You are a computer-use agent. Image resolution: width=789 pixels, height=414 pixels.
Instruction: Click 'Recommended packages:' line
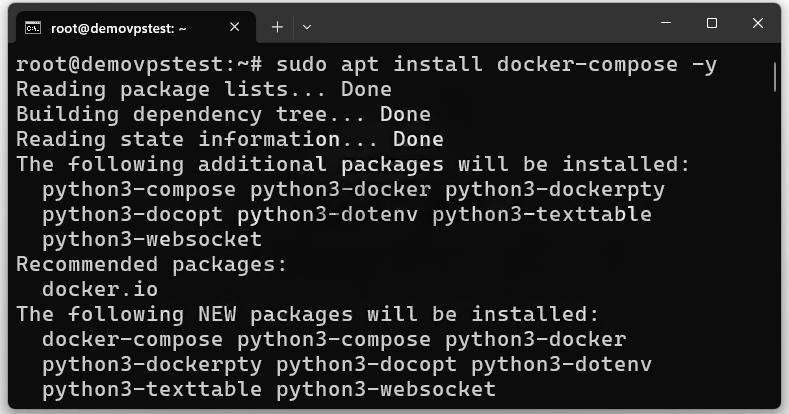pyautogui.click(x=151, y=265)
